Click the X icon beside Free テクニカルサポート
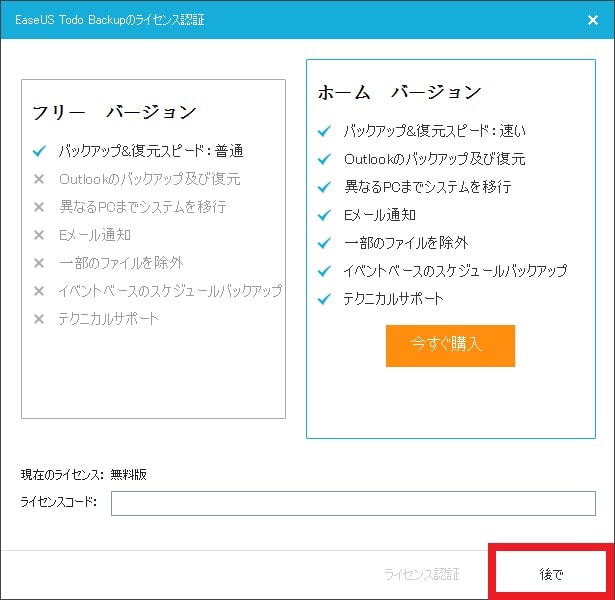The height and width of the screenshot is (600, 615). tap(39, 319)
